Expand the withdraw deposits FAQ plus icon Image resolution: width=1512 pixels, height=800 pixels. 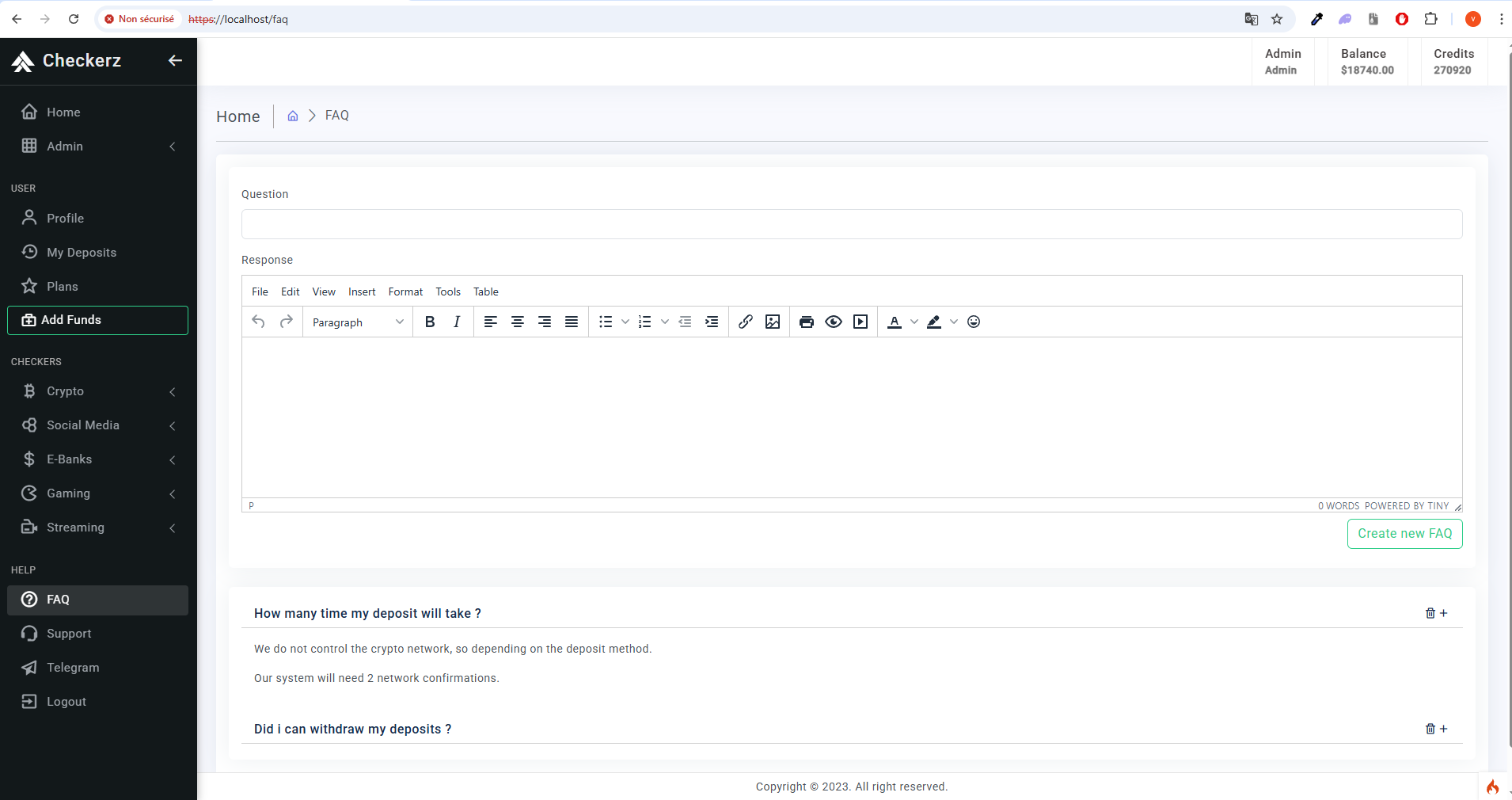1444,729
